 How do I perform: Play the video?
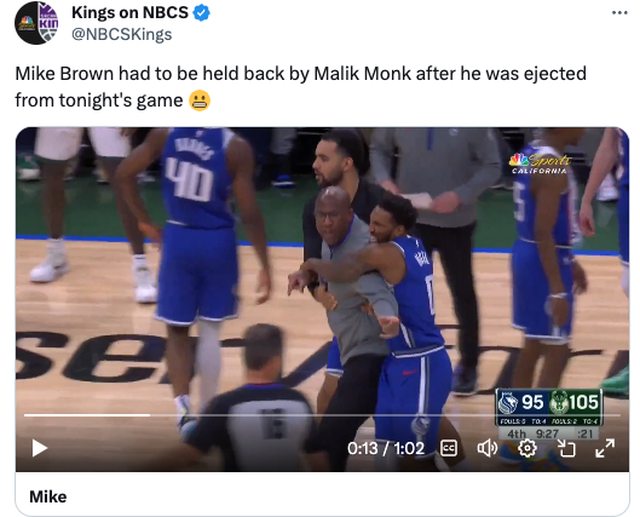[x=40, y=449]
